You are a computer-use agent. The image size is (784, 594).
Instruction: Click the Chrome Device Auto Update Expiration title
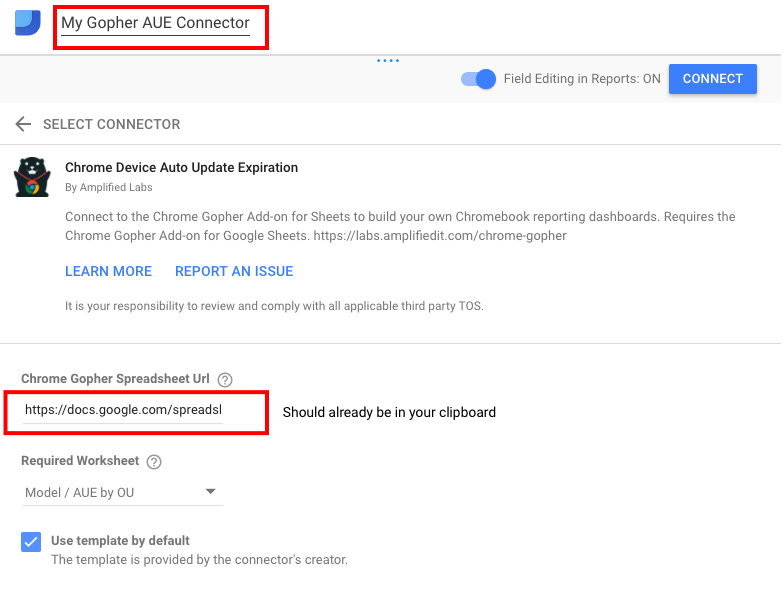tap(181, 168)
